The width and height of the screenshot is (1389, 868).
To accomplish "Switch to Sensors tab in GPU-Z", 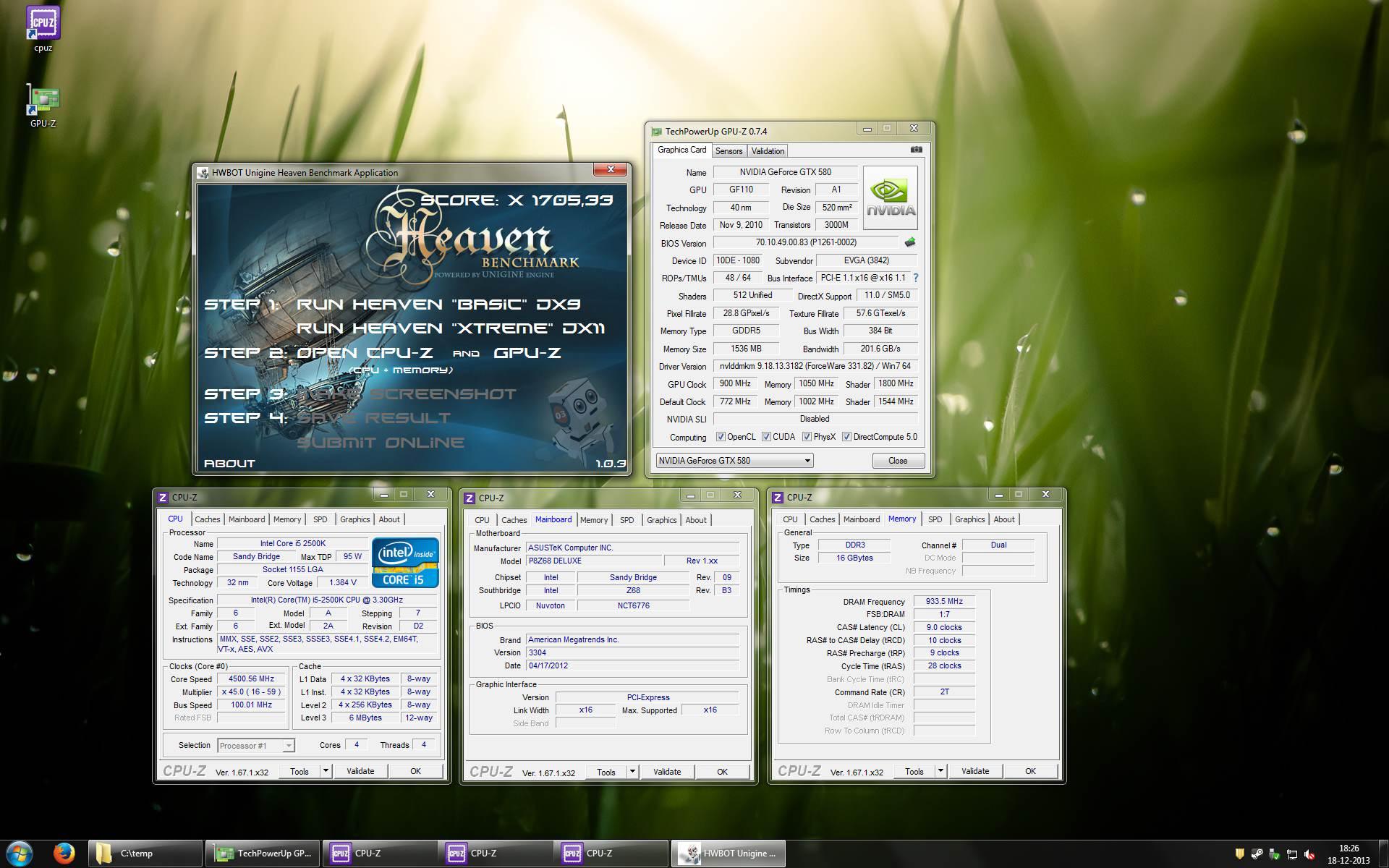I will (x=729, y=151).
